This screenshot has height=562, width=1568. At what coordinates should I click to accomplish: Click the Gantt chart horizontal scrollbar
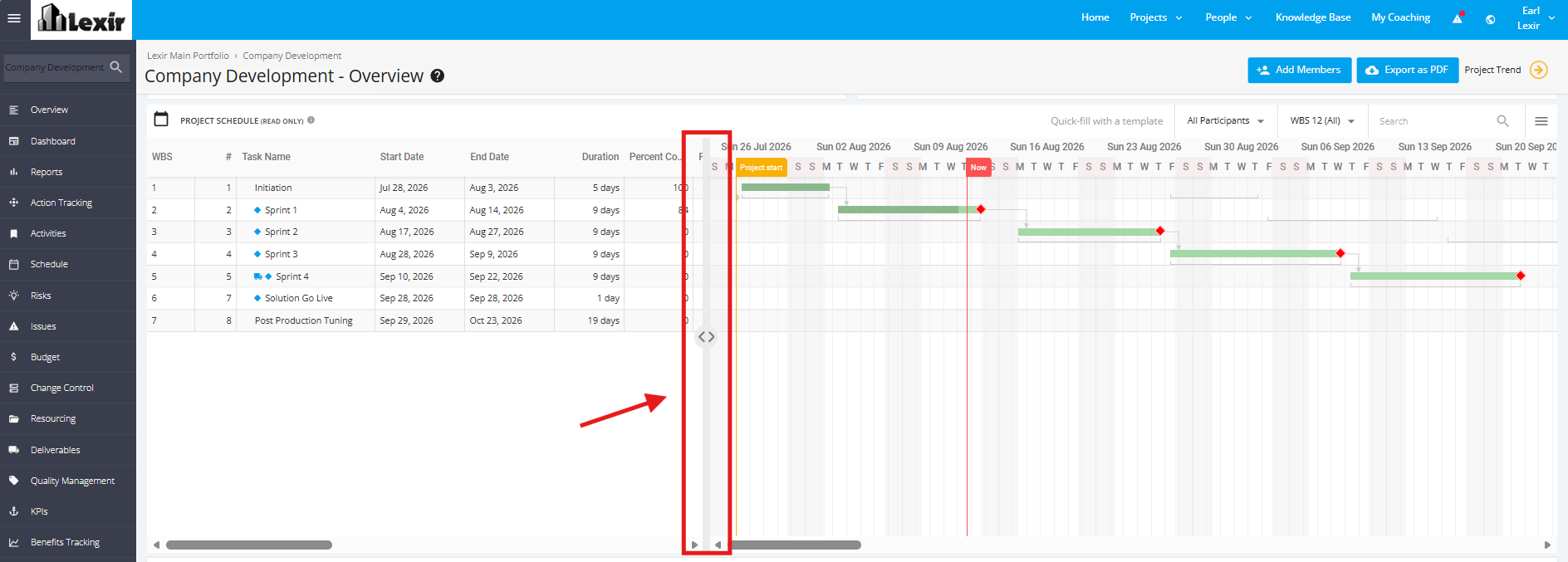(x=796, y=545)
